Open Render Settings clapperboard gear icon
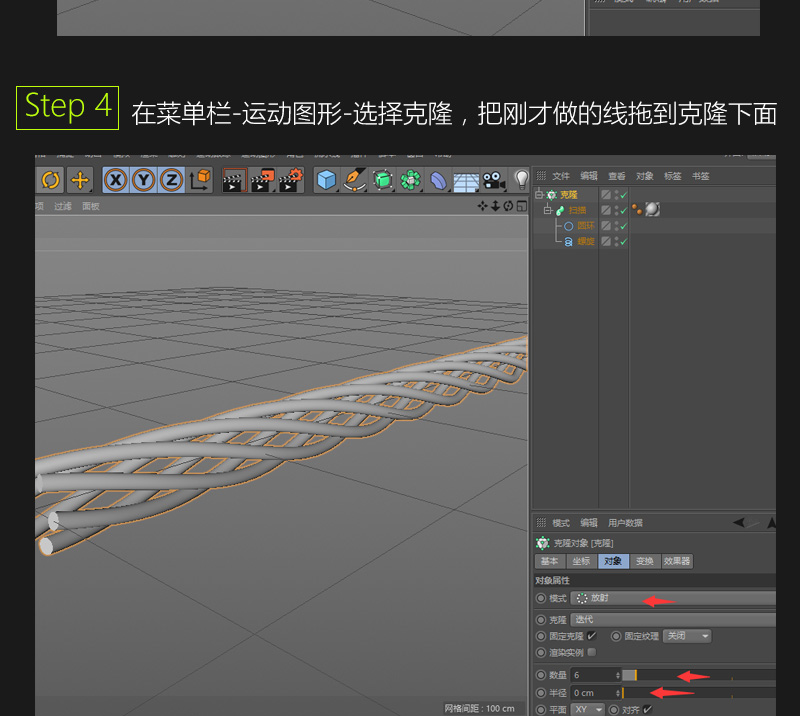The height and width of the screenshot is (716, 800). (291, 180)
